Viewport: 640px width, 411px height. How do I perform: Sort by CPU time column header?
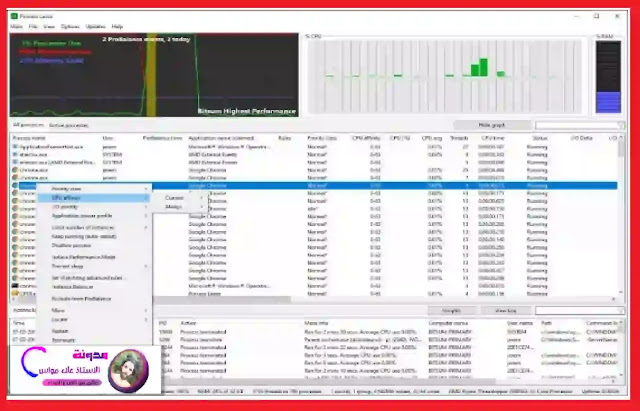493,138
